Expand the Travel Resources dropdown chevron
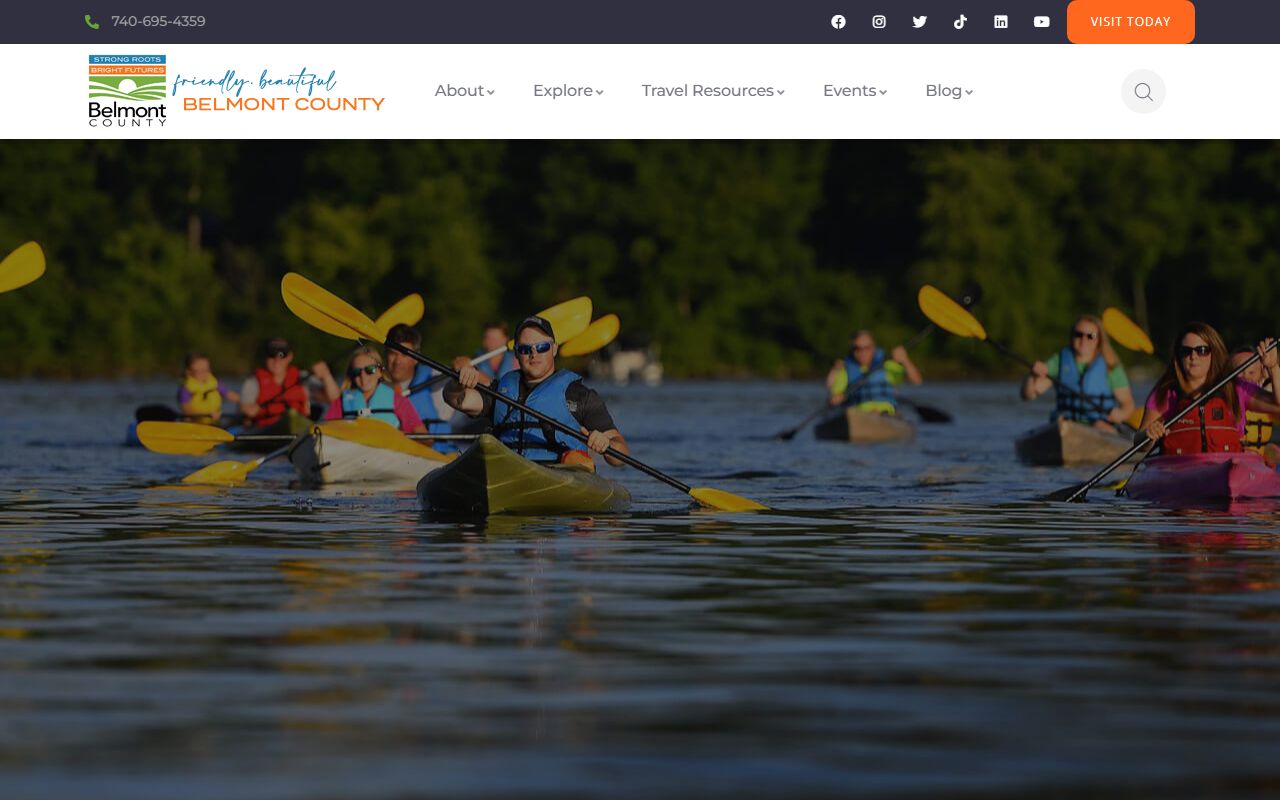 tap(780, 92)
